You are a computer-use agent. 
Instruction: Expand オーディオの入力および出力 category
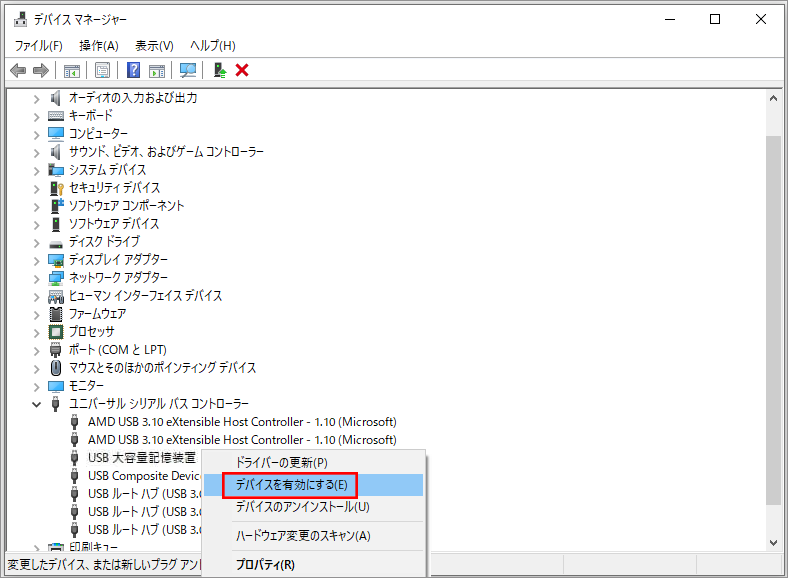(36, 99)
